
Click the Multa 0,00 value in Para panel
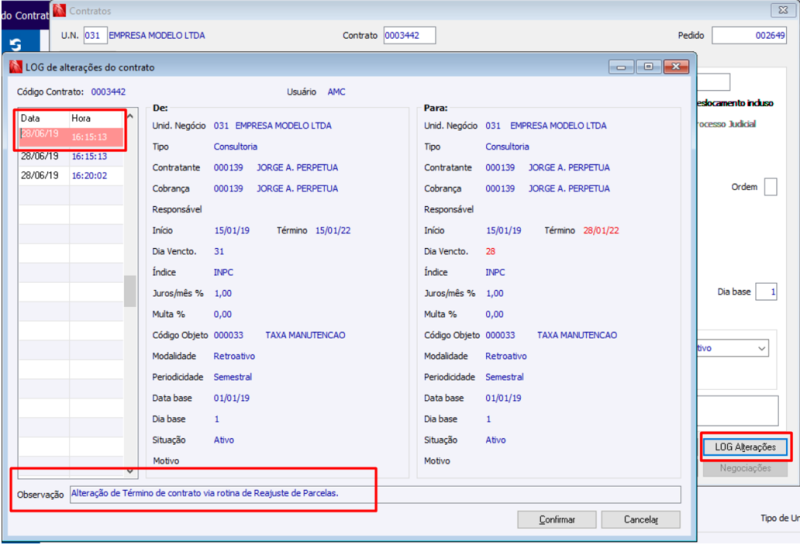[494, 314]
